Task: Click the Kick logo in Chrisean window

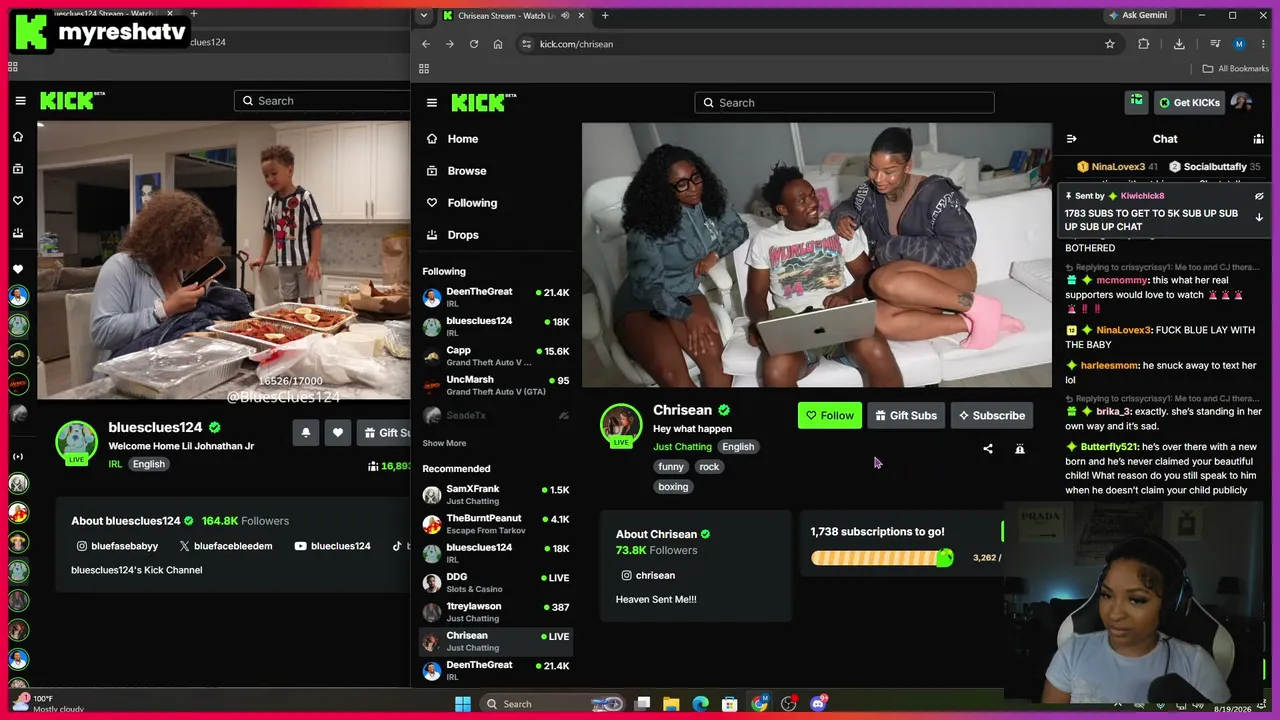Action: pyautogui.click(x=483, y=102)
